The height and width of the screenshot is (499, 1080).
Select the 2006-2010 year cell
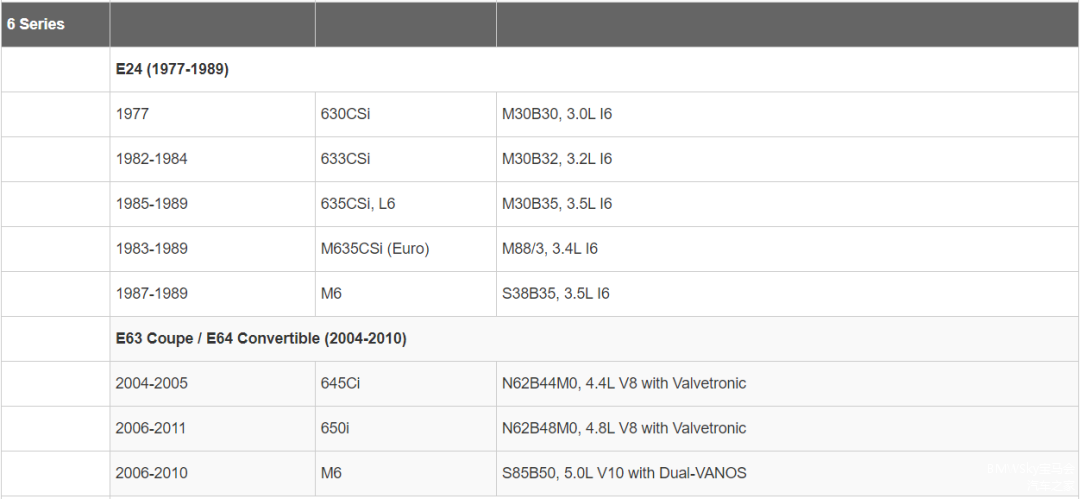[x=151, y=473]
